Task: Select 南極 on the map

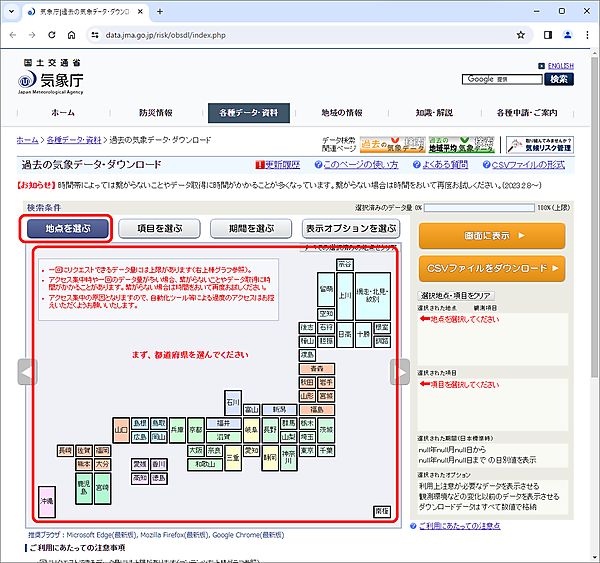Action: click(382, 511)
